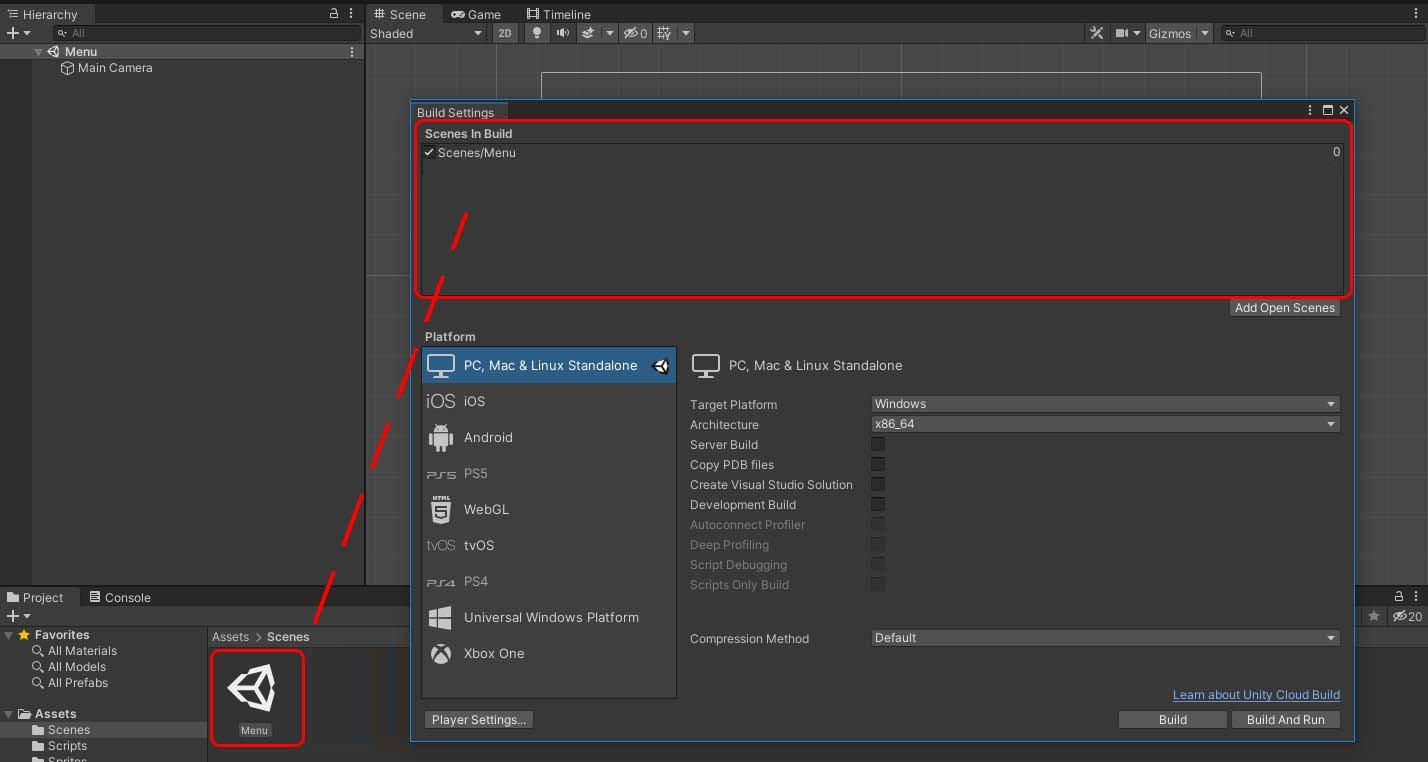Toggle scene audio speaker icon
The image size is (1428, 762).
(563, 33)
